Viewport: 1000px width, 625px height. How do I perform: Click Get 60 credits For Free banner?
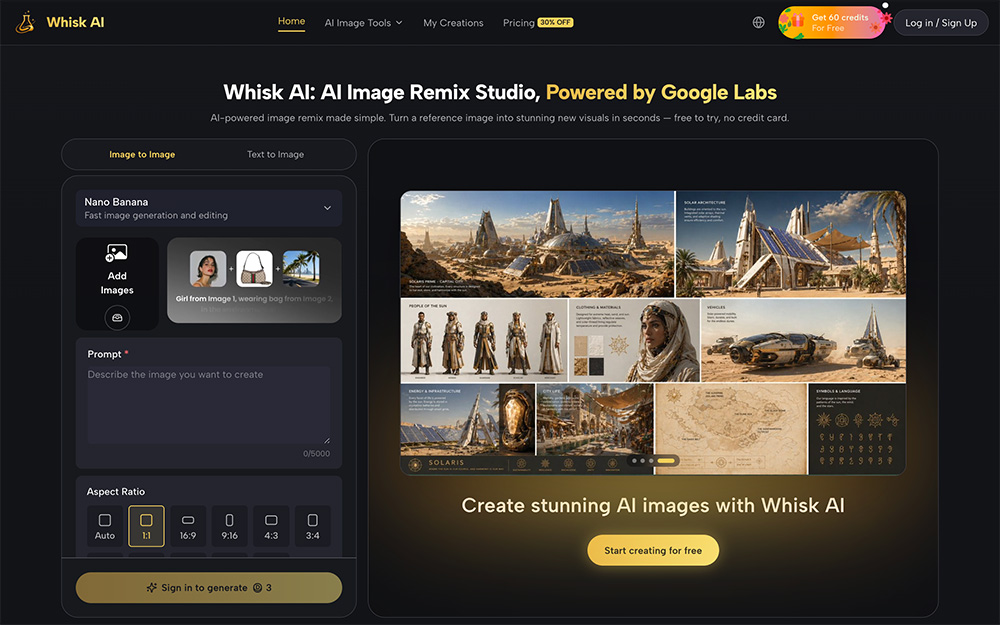click(x=832, y=23)
